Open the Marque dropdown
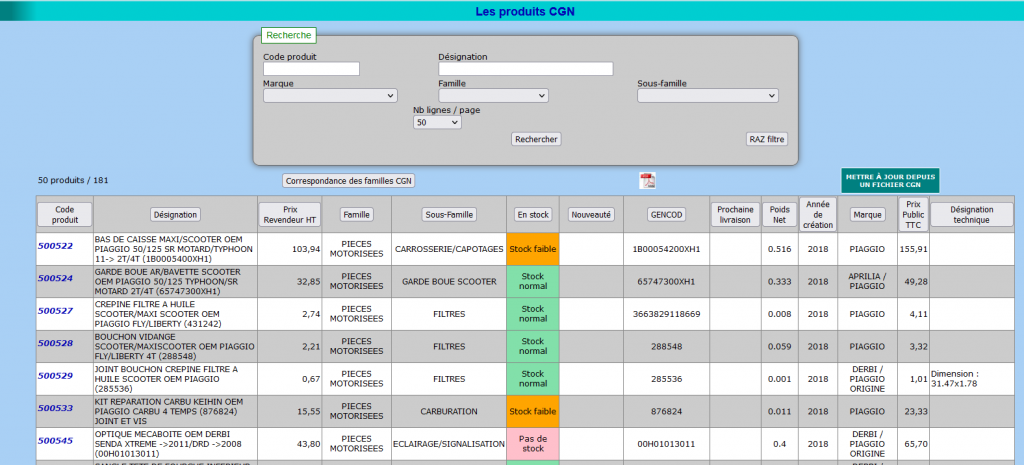The height and width of the screenshot is (465, 1024). [330, 96]
